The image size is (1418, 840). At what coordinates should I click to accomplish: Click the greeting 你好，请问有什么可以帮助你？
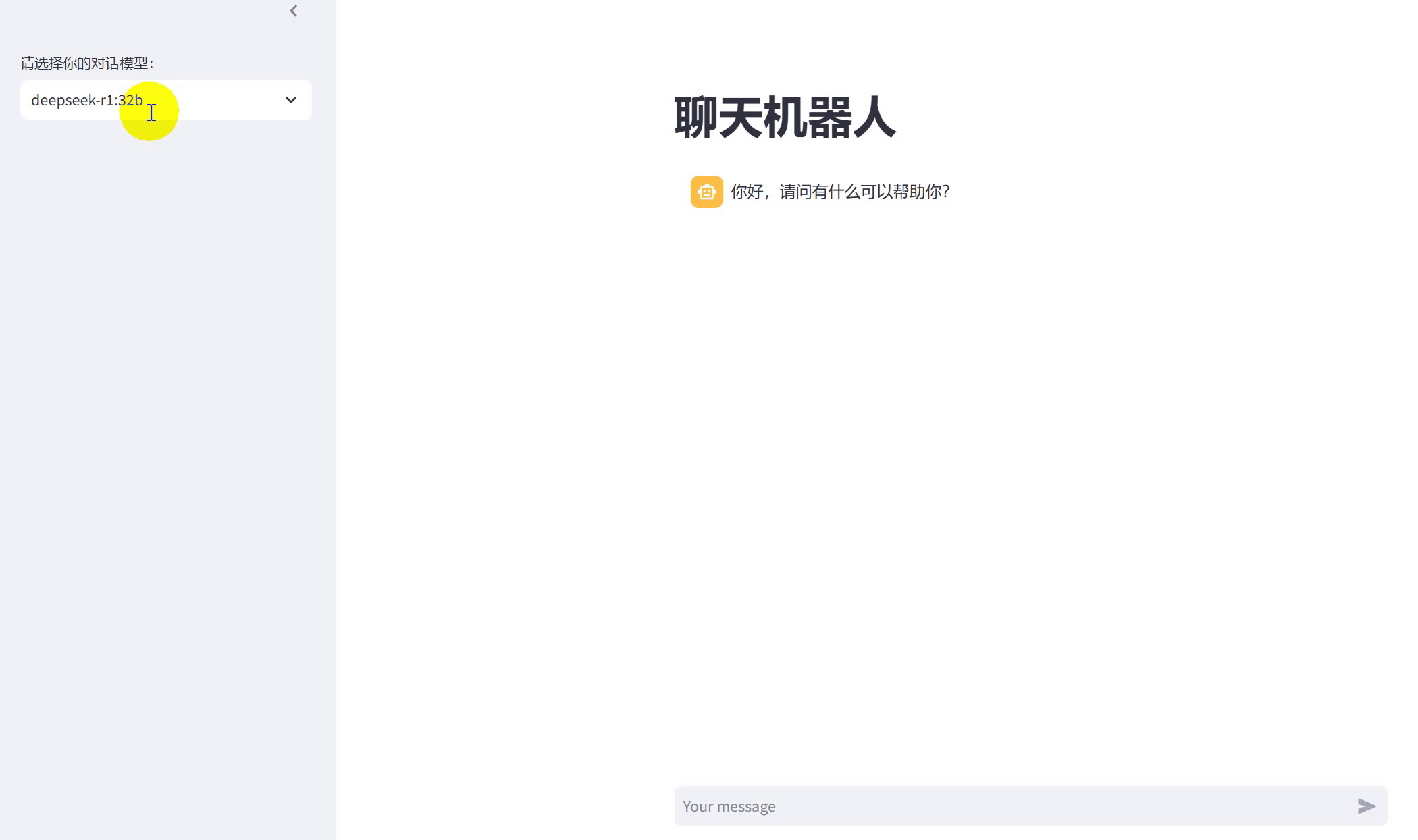pos(840,192)
